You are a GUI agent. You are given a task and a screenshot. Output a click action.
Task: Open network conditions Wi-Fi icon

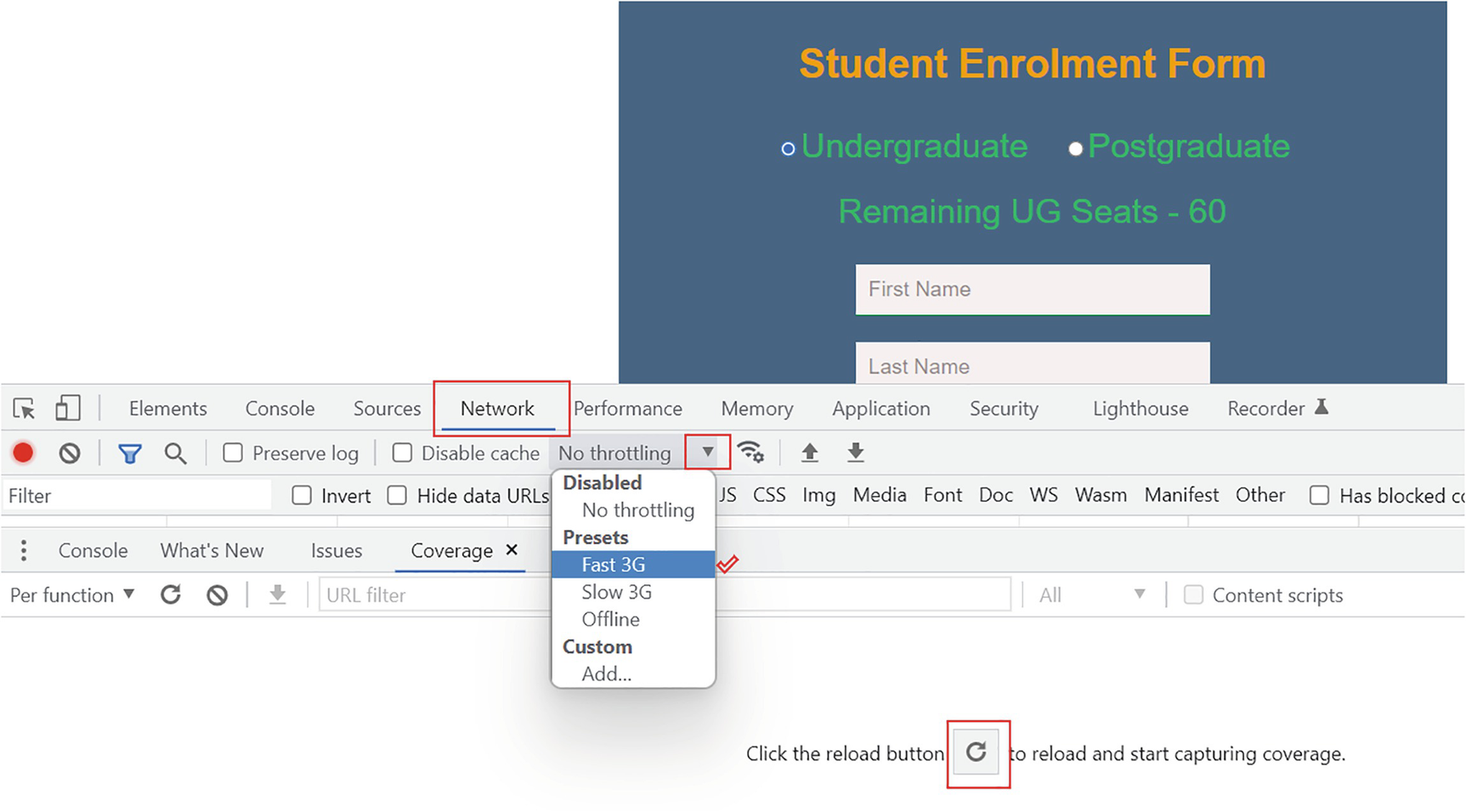point(750,453)
